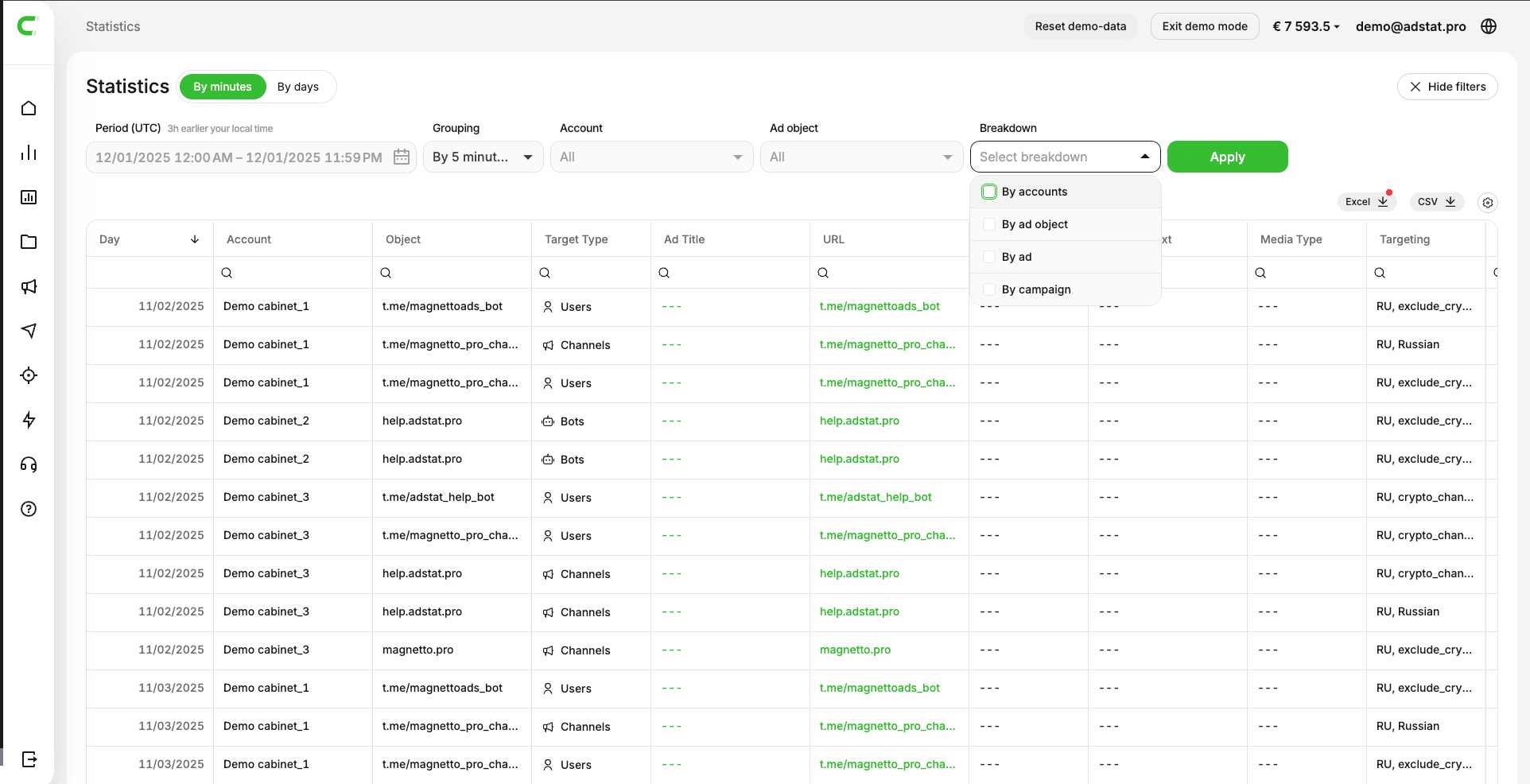The image size is (1530, 784).
Task: Click the Account column search field
Action: (293, 273)
